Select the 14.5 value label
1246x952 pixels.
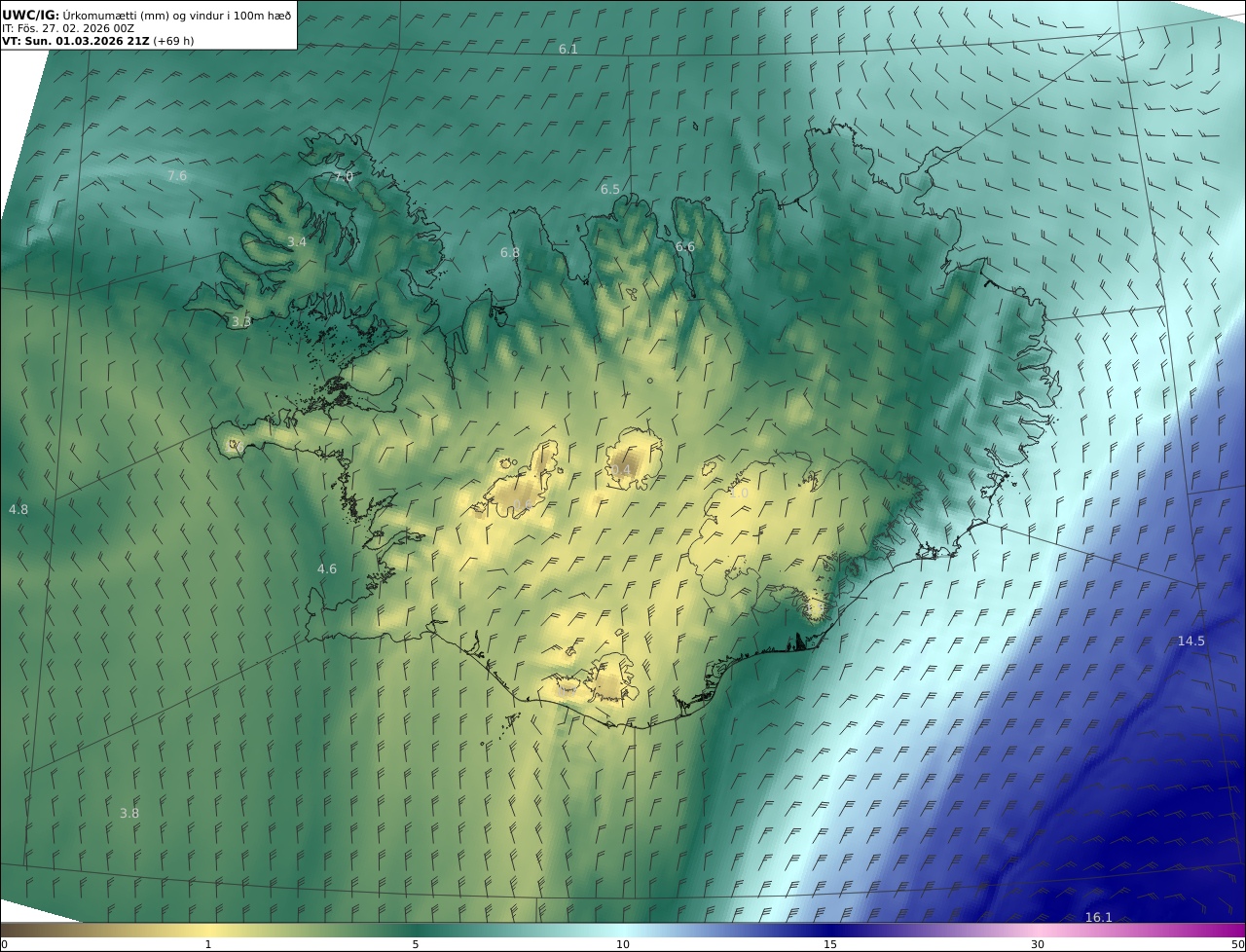(1191, 641)
